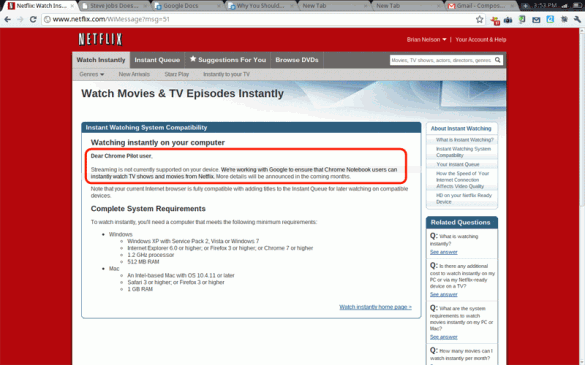Open the wrench settings menu

pos(578,19)
